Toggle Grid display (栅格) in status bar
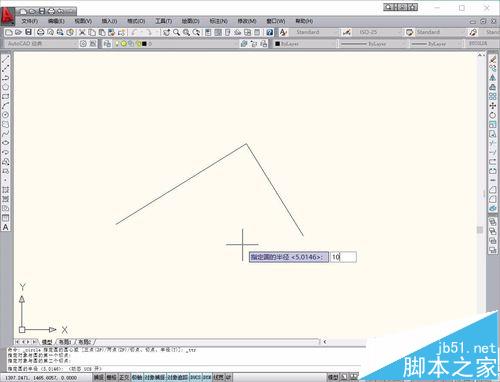Viewport: 500px width, 382px height. tap(111, 377)
